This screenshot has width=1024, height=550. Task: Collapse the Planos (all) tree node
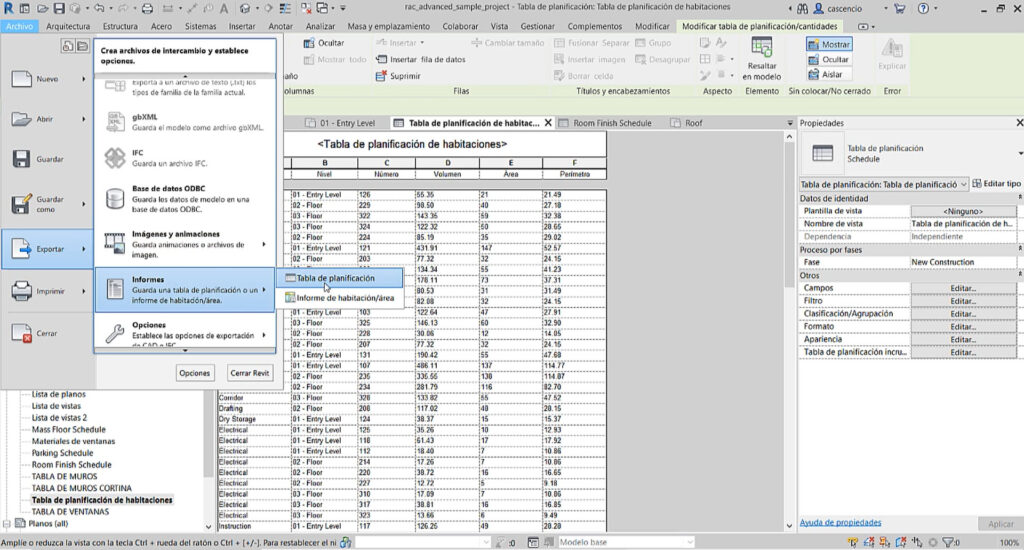coord(8,523)
